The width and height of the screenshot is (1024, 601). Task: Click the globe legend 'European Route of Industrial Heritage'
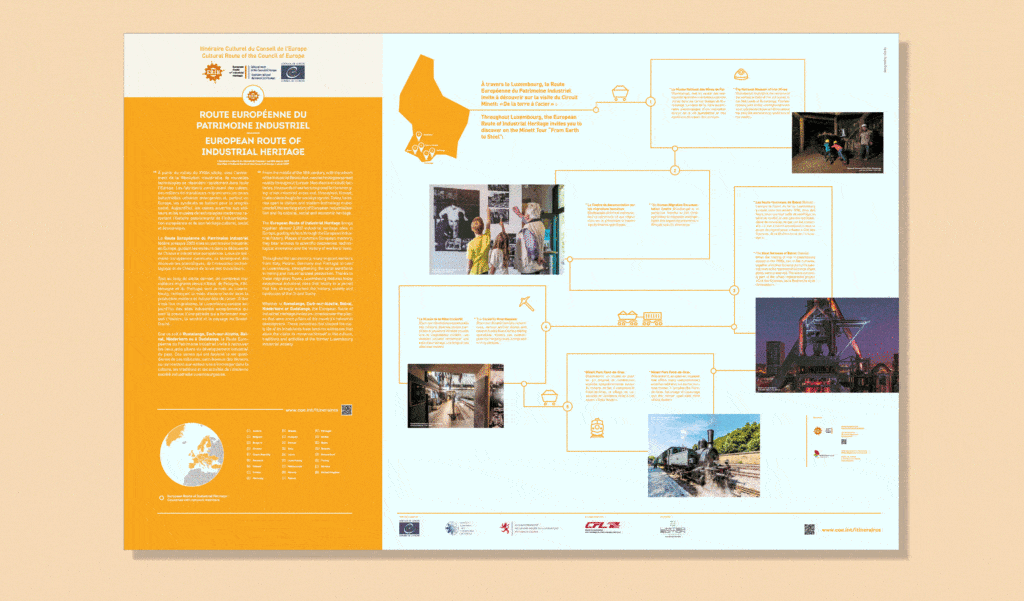point(197,497)
